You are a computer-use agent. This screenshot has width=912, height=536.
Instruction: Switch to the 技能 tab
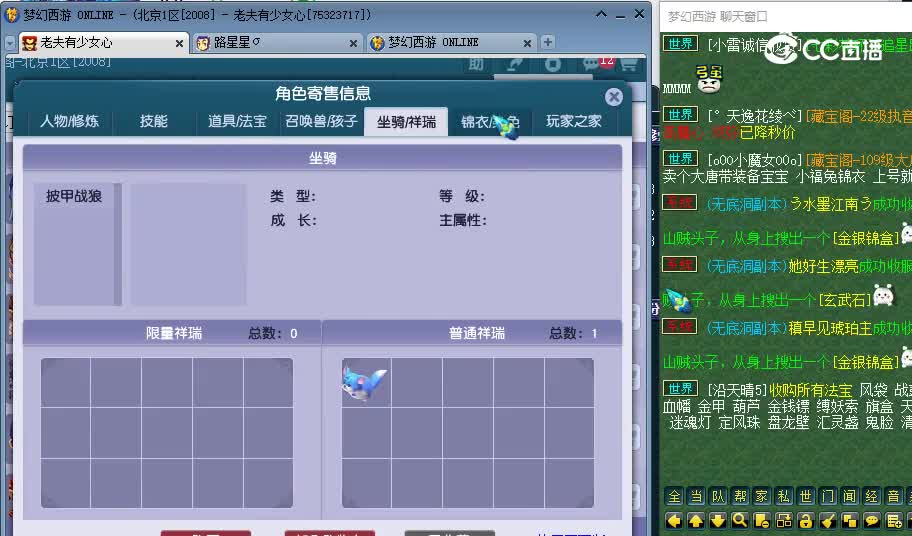(x=154, y=121)
